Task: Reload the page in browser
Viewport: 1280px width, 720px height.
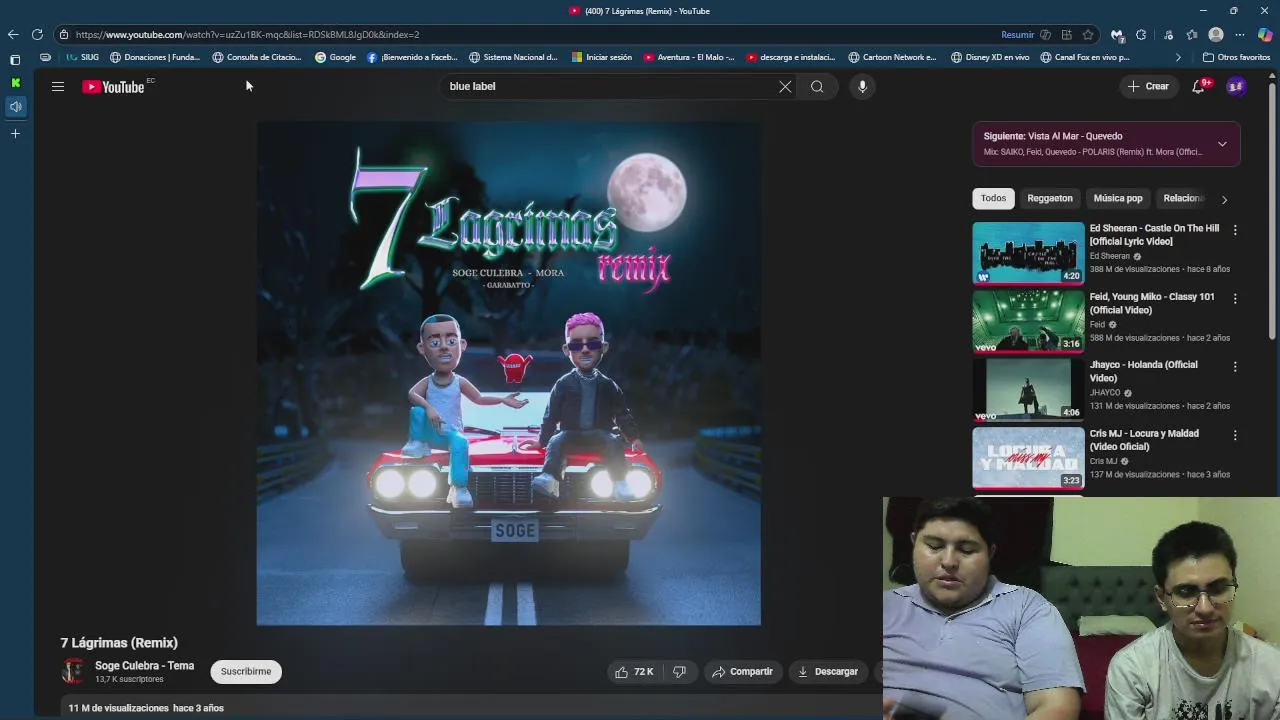Action: click(37, 35)
